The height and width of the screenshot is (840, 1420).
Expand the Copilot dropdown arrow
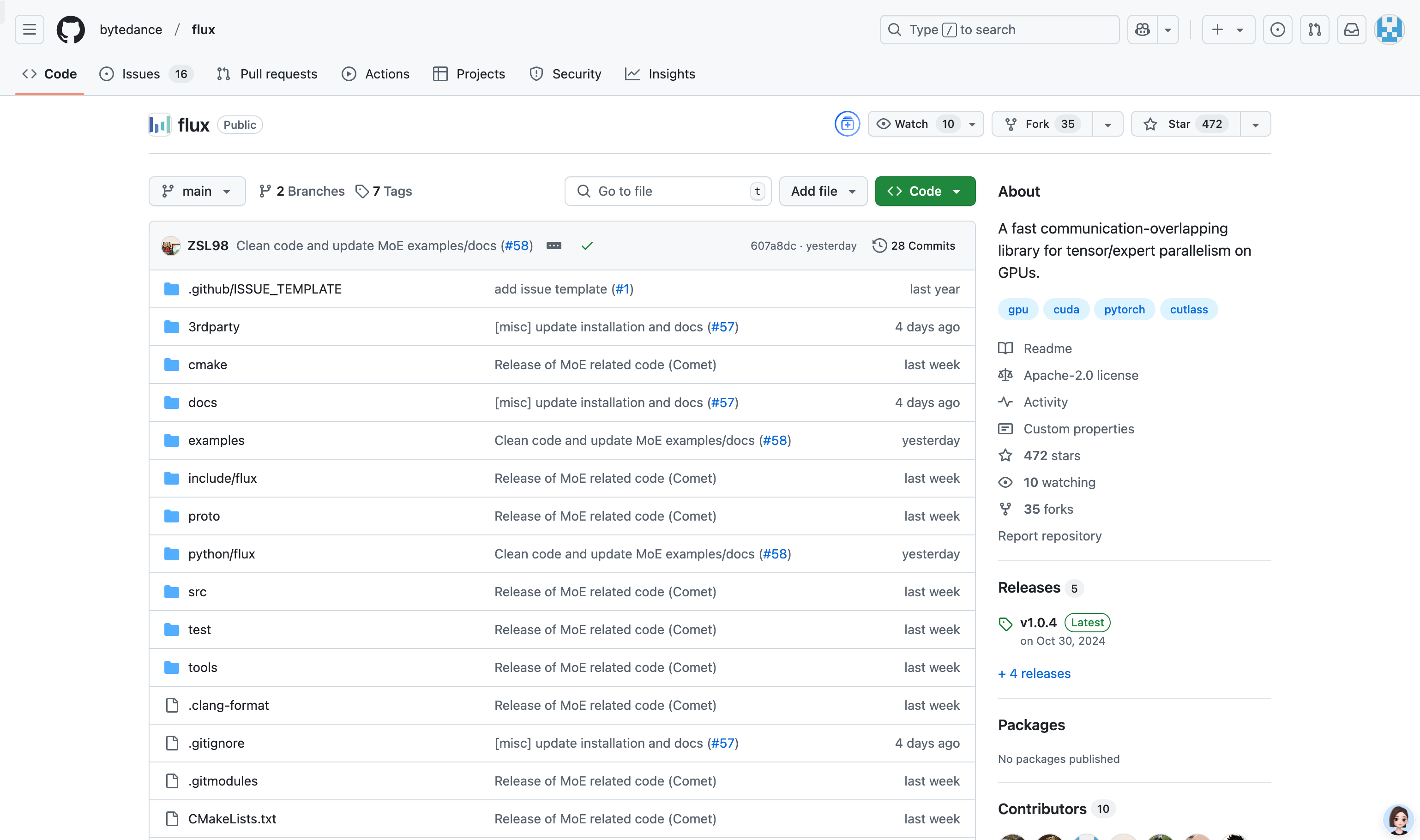coord(1167,30)
